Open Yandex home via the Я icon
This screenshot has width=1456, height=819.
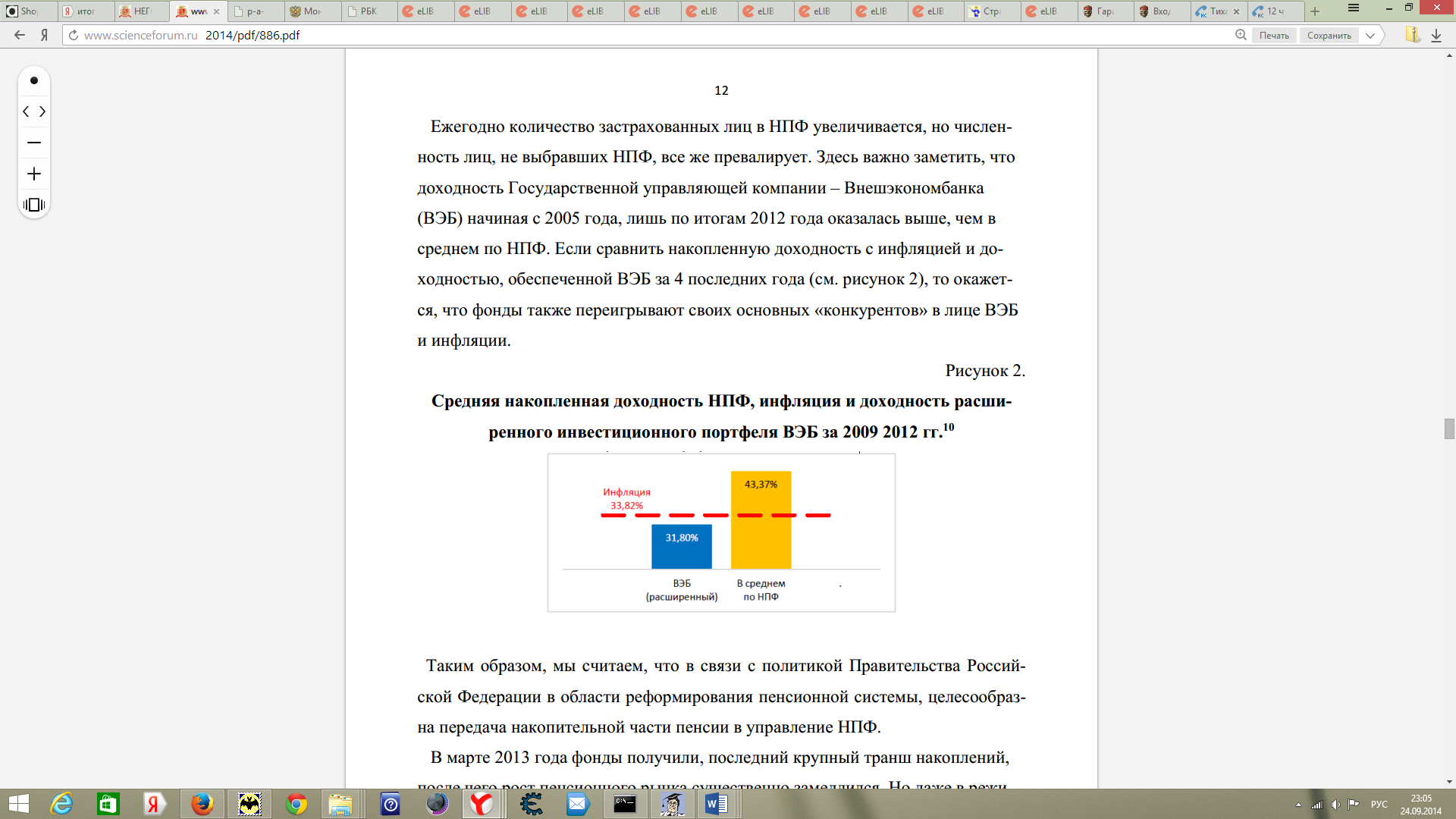(44, 35)
